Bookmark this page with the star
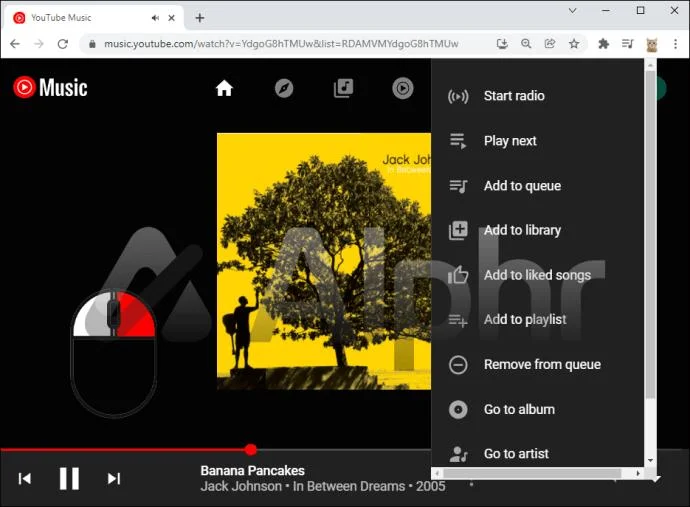This screenshot has height=507, width=690. pyautogui.click(x=574, y=44)
